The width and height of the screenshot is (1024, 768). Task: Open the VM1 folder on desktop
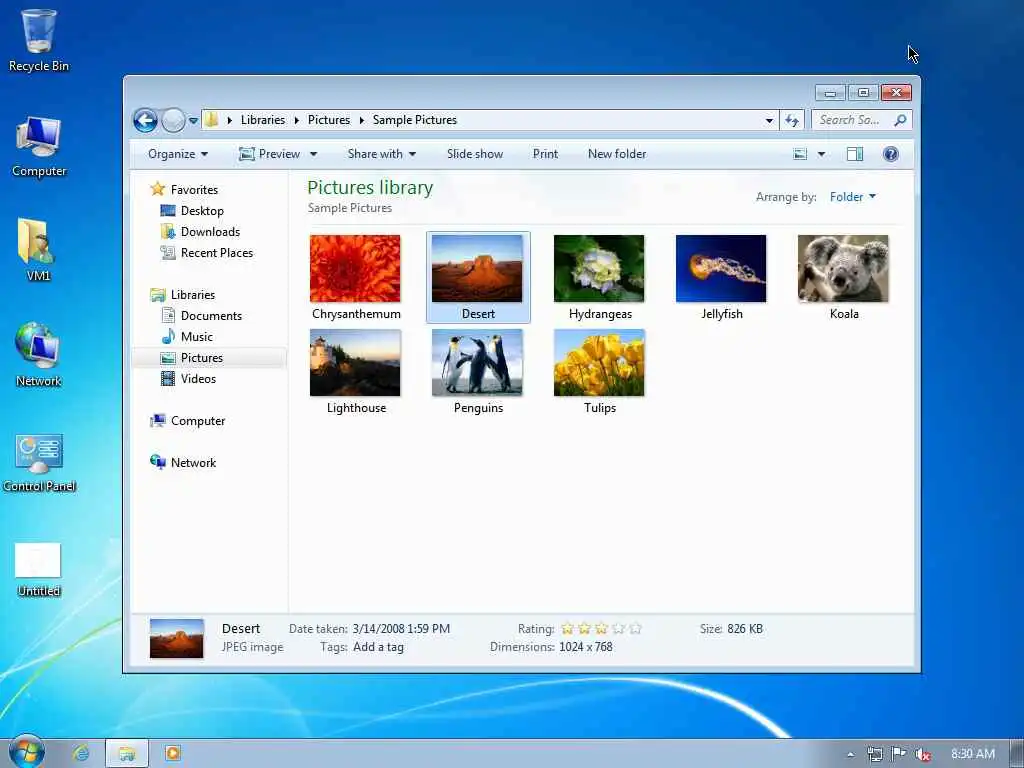click(38, 250)
